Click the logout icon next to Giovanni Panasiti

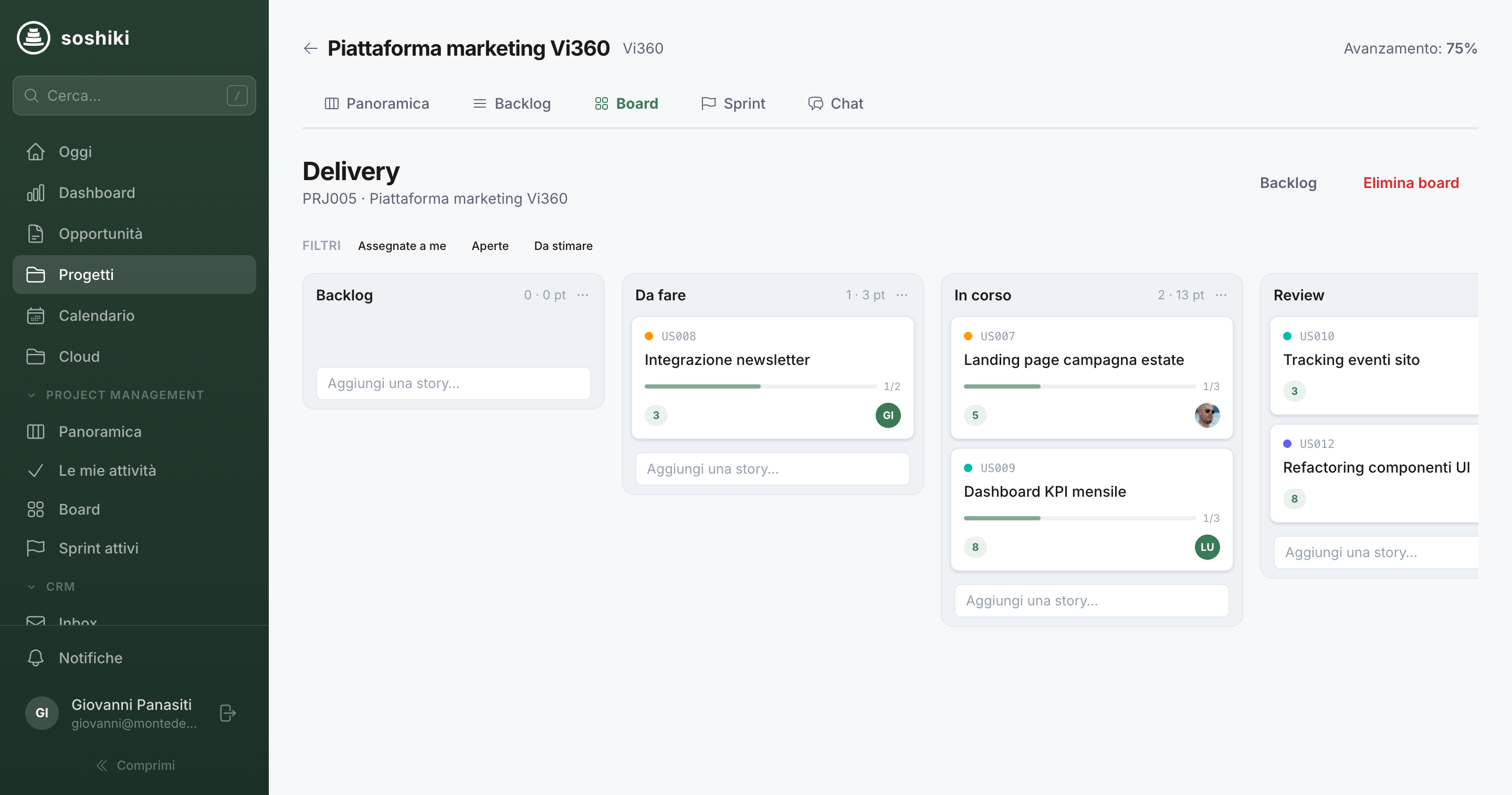[x=228, y=713]
